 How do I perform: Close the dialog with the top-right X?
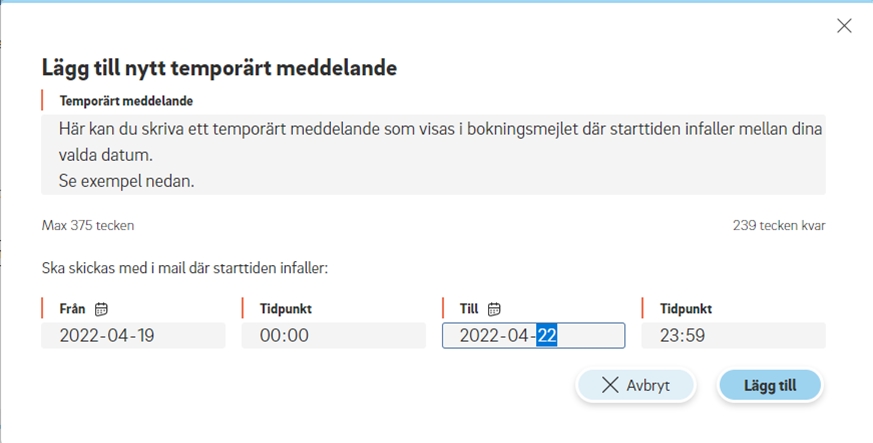(x=844, y=26)
